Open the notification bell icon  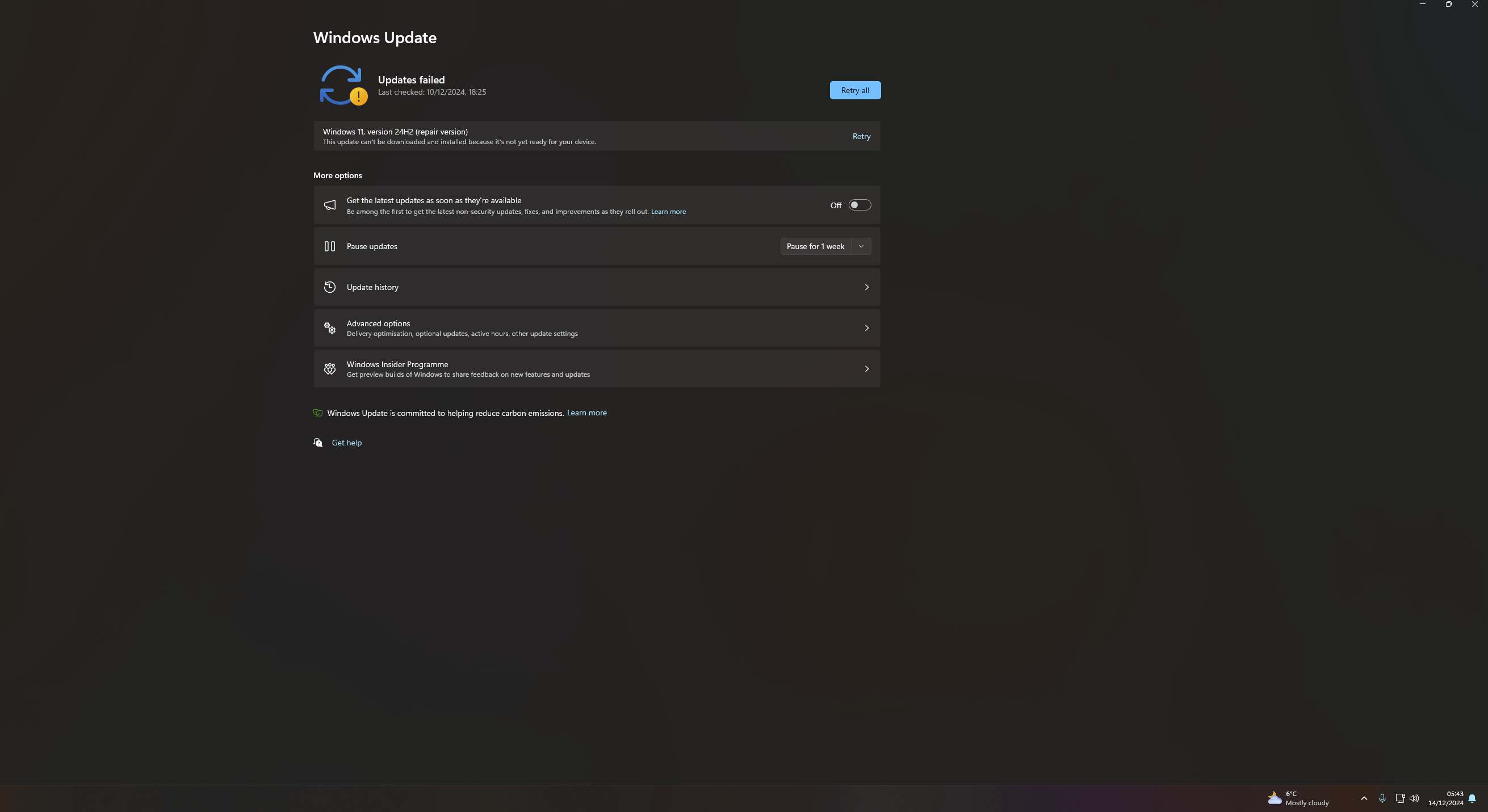tap(1473, 799)
